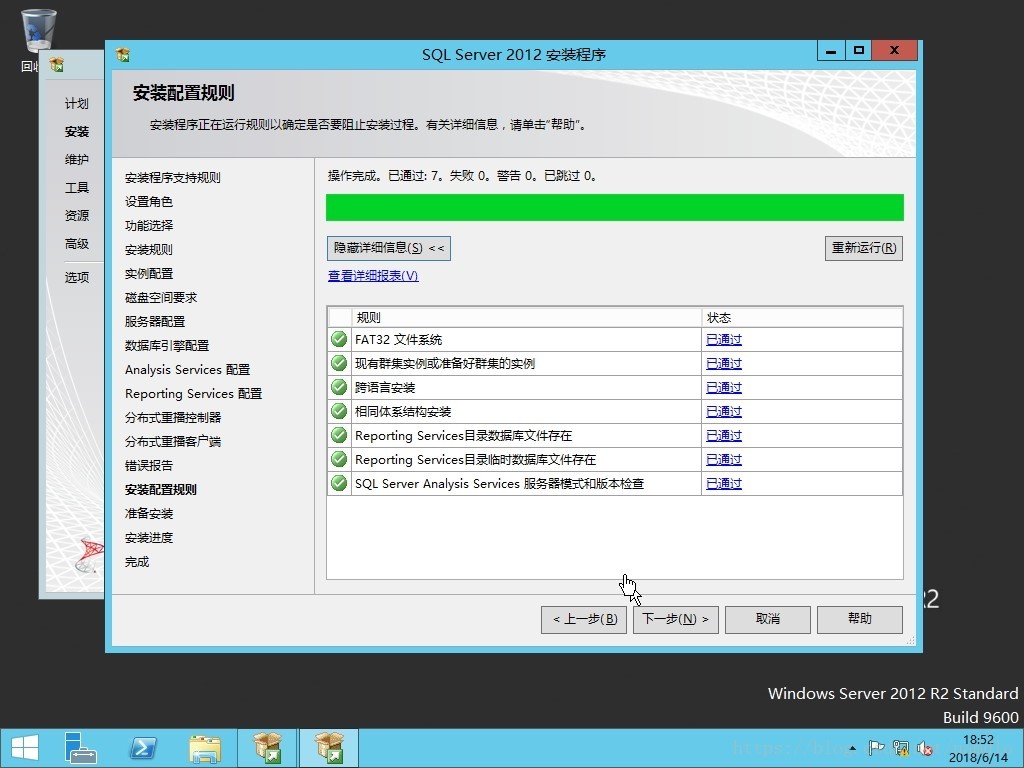Image resolution: width=1024 pixels, height=768 pixels.
Task: Proceed with 下一步(N) button
Action: tap(676, 619)
